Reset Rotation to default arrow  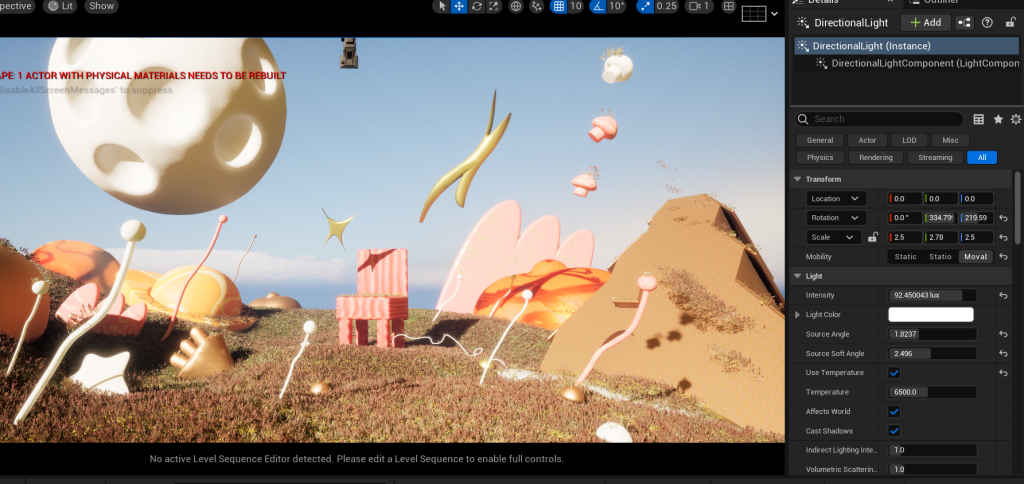pos(1003,218)
